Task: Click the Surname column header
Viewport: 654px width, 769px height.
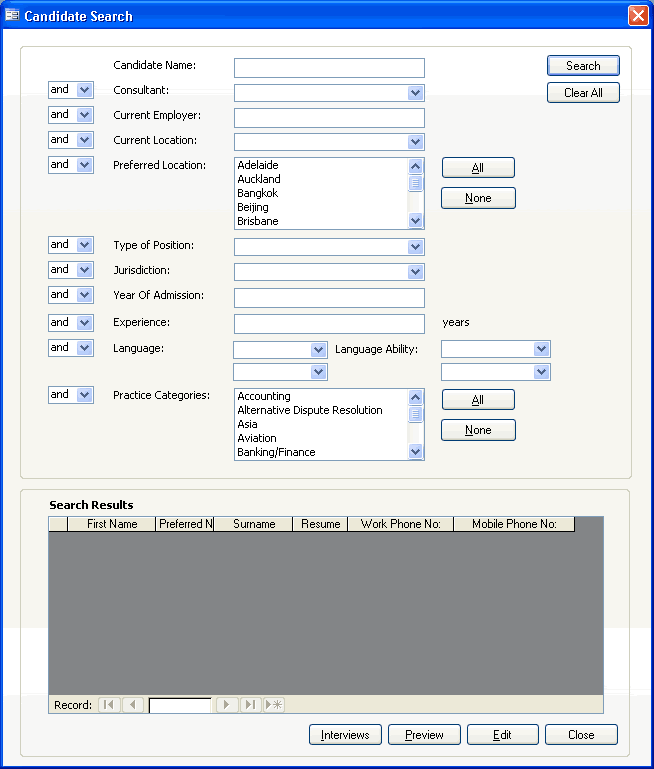Action: coord(253,524)
